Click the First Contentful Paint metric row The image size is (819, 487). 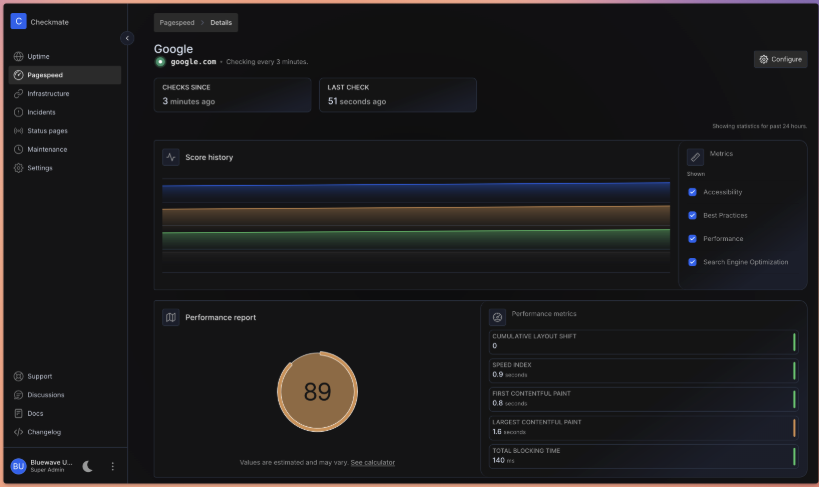tap(644, 399)
